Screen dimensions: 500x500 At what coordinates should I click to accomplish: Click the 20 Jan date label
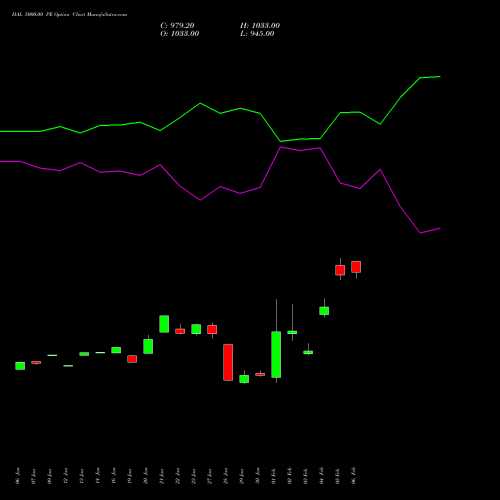pos(146,476)
